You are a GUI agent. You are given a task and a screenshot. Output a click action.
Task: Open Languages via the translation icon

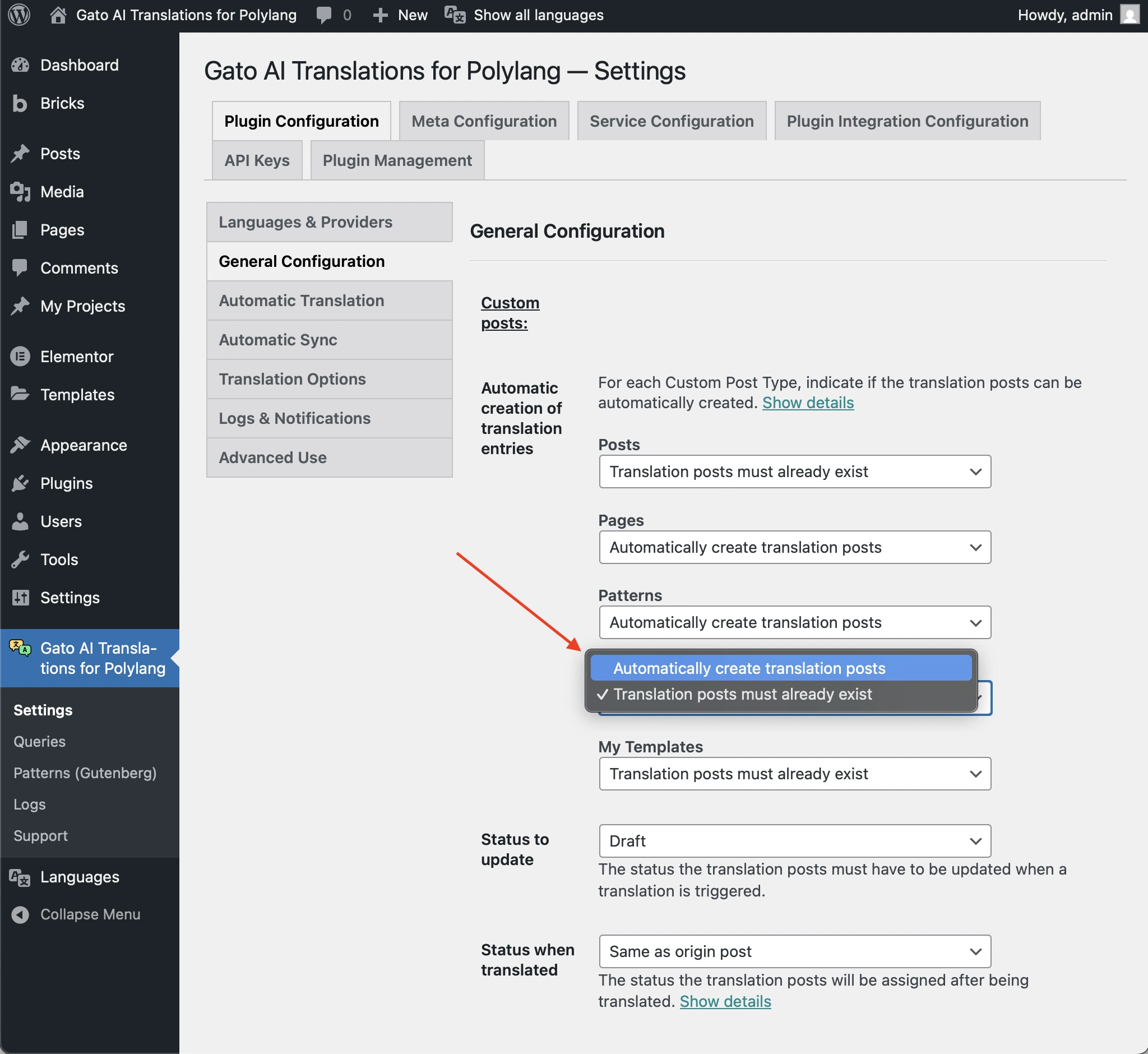19,877
